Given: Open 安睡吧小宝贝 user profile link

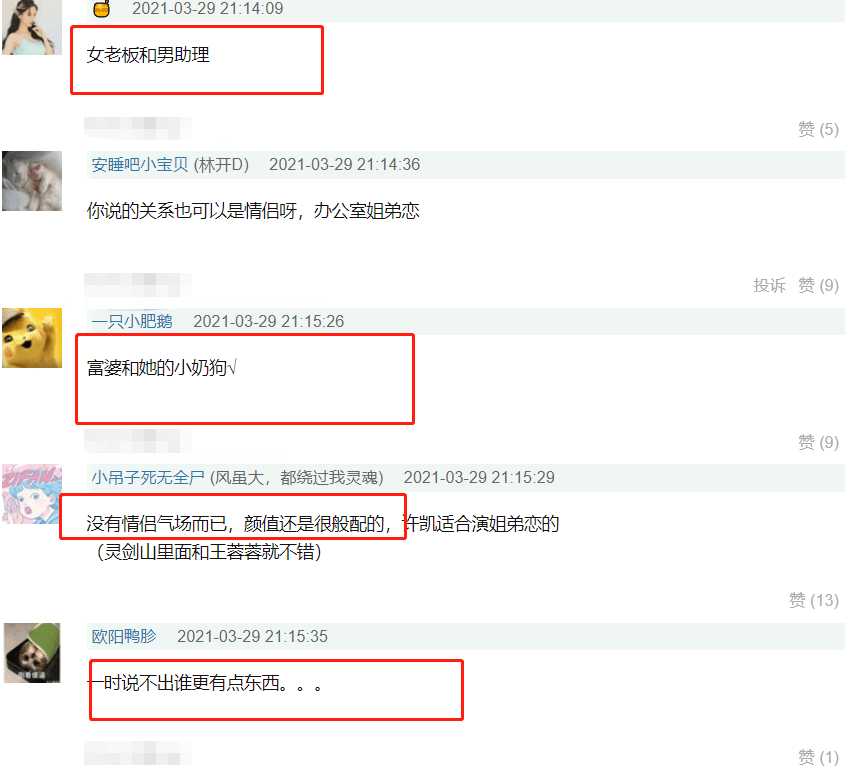Looking at the screenshot, I should [140, 165].
